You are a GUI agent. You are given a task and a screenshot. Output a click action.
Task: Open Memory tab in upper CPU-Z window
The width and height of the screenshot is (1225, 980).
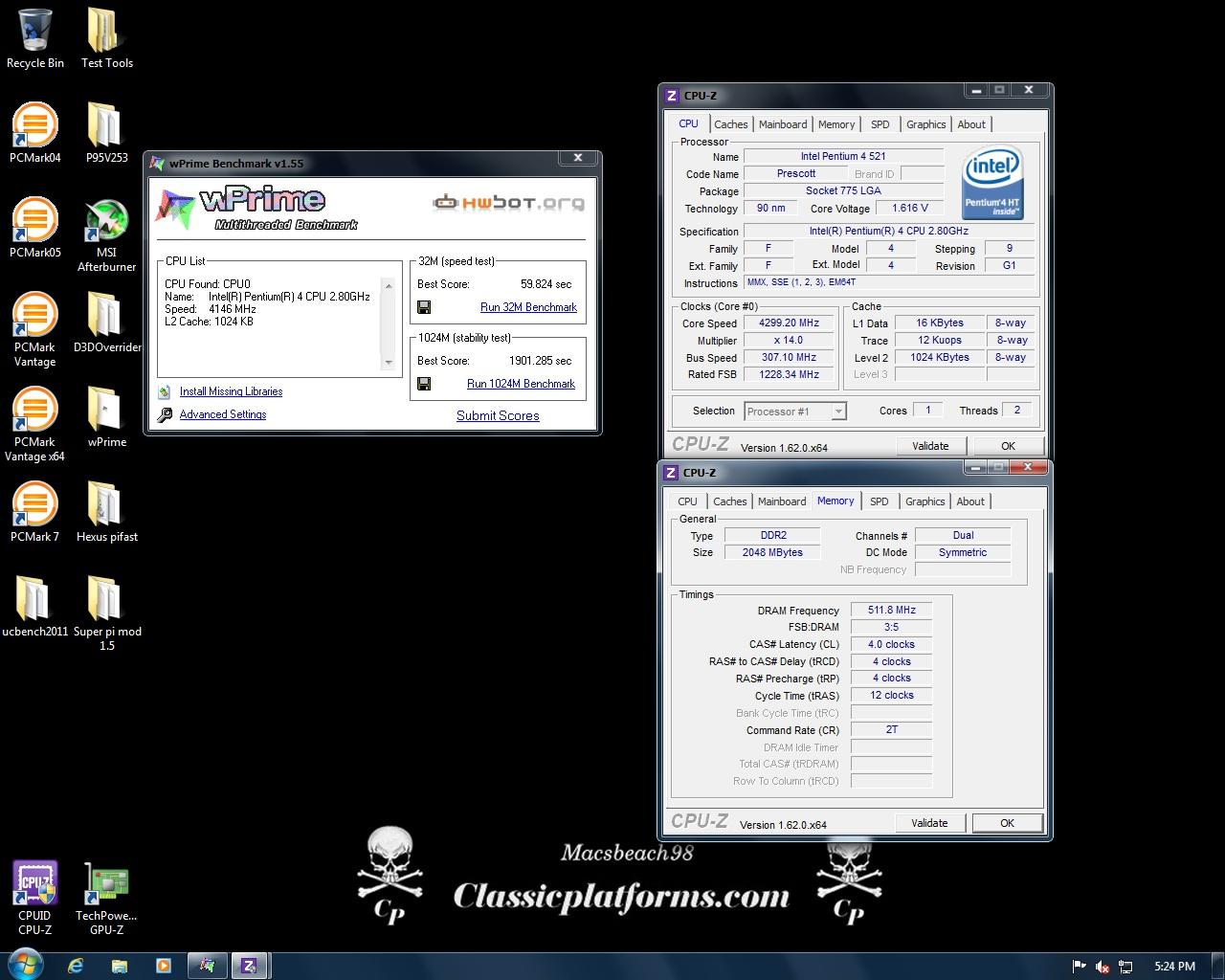click(836, 124)
